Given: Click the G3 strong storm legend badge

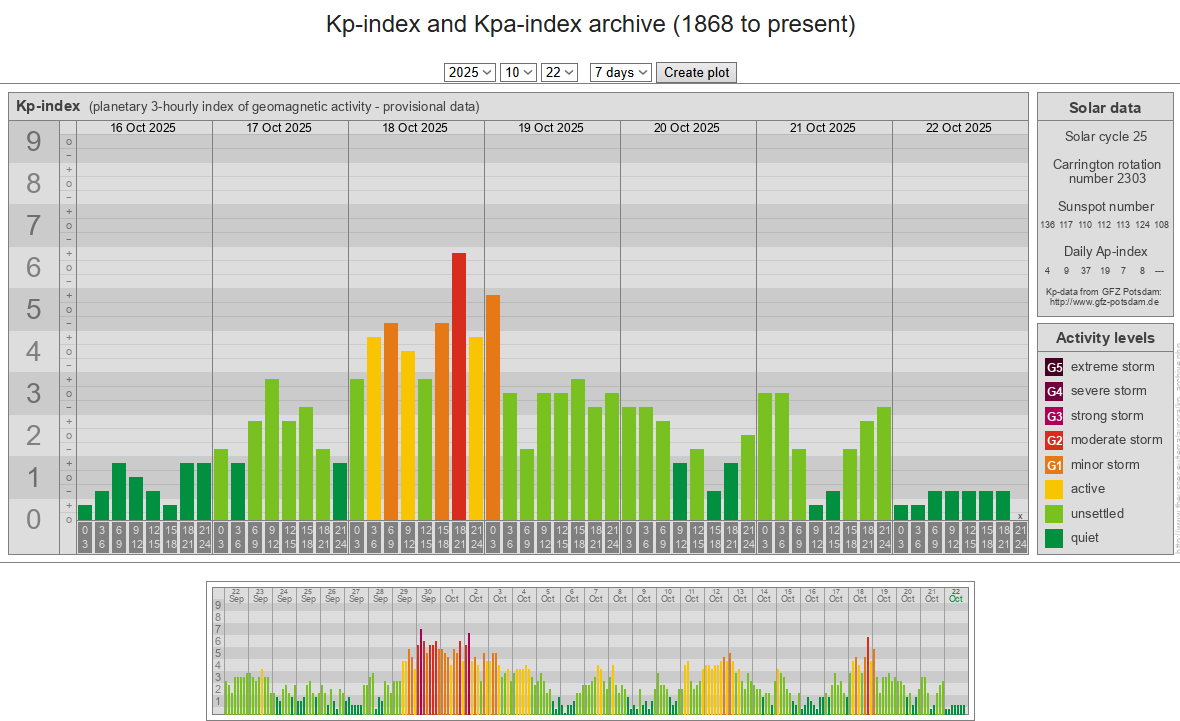Looking at the screenshot, I should 1054,416.
